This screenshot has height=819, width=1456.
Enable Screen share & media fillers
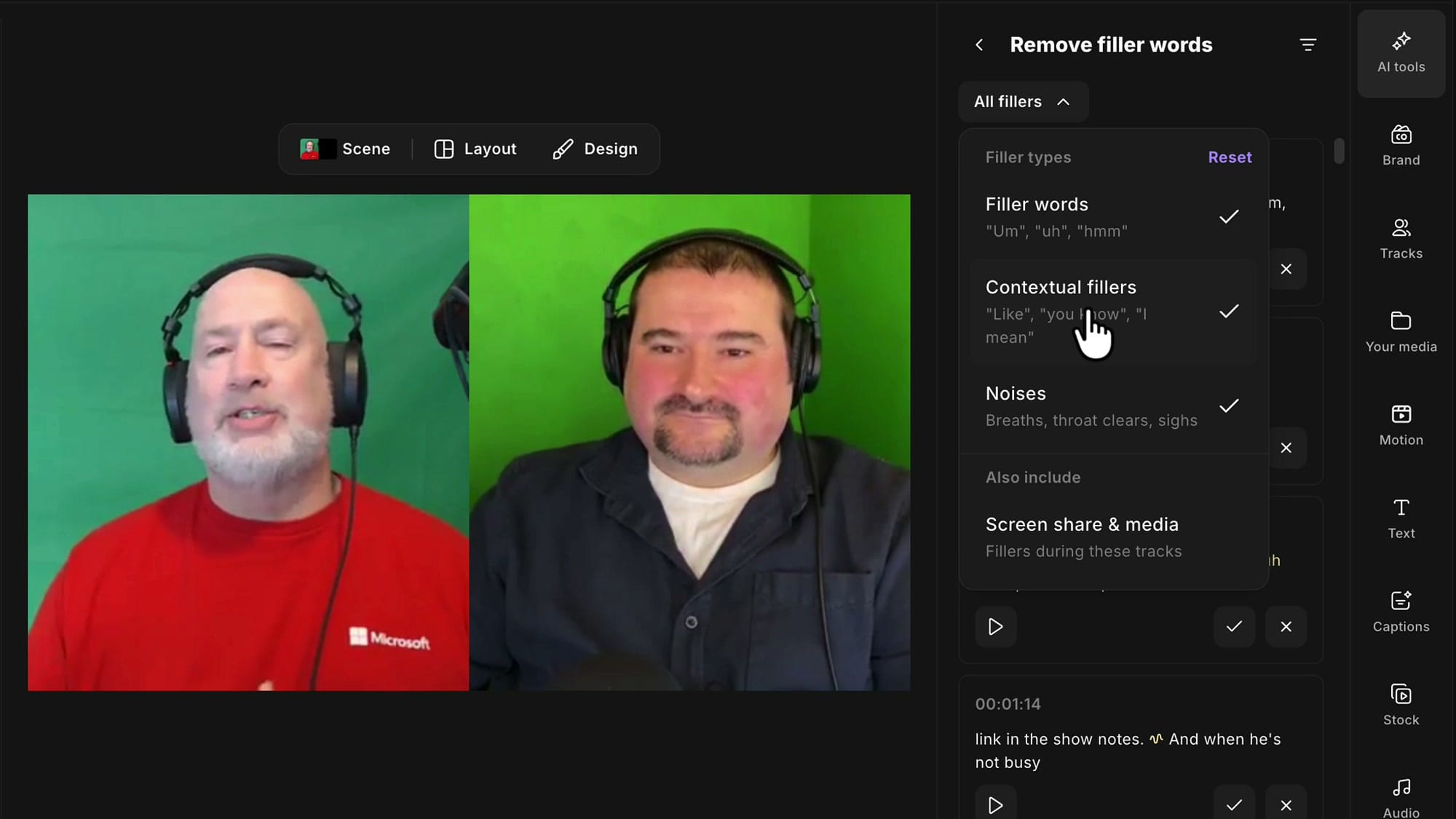click(x=1113, y=537)
